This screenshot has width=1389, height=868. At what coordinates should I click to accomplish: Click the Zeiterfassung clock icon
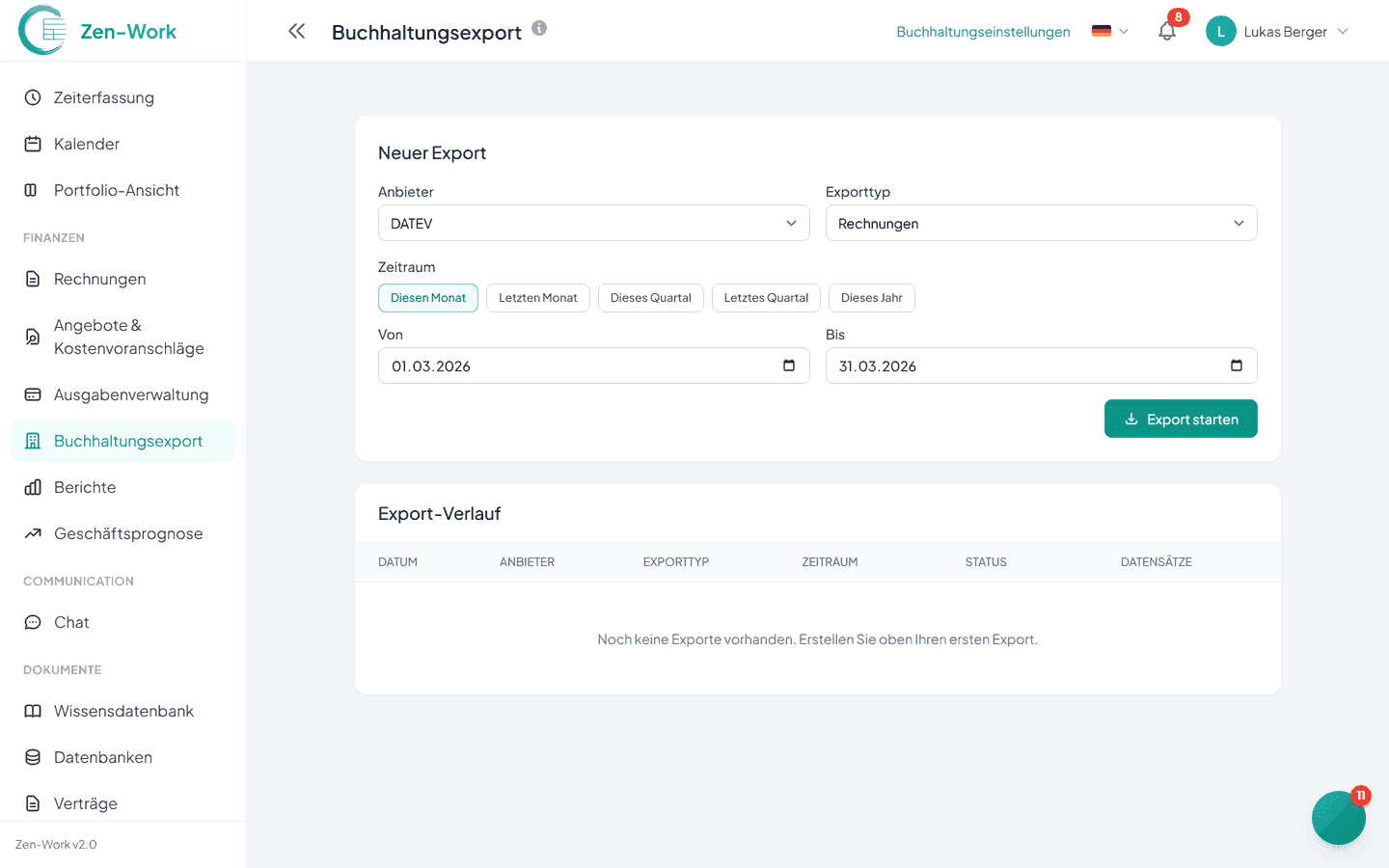(x=33, y=97)
